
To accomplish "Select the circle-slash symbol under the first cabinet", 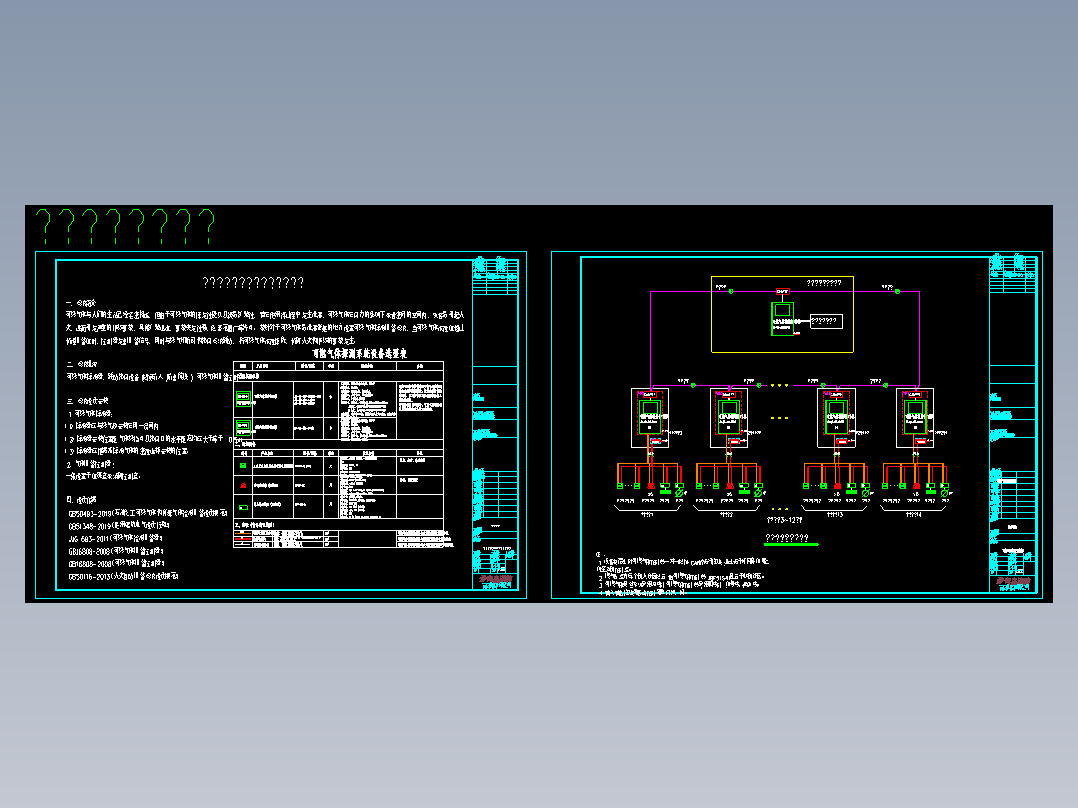I will pos(679,493).
